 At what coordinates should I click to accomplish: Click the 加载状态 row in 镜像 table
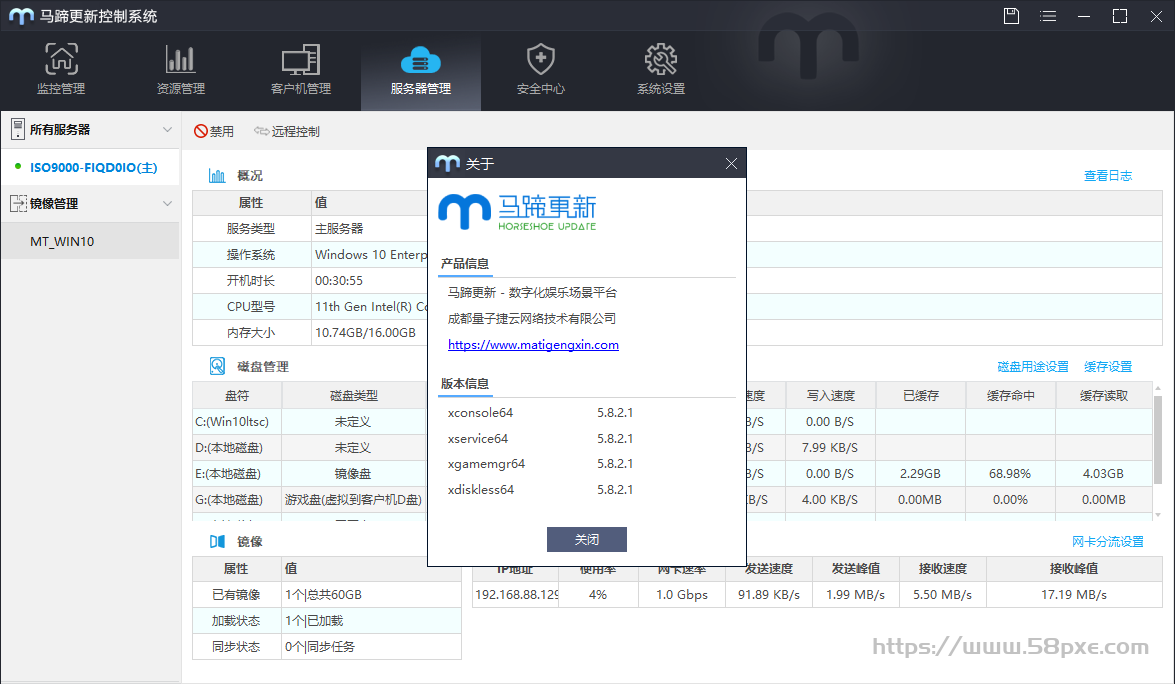[x=327, y=620]
